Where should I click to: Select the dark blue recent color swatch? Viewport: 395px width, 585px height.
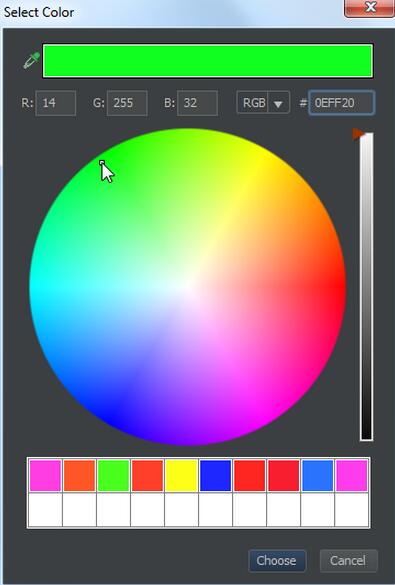point(215,475)
